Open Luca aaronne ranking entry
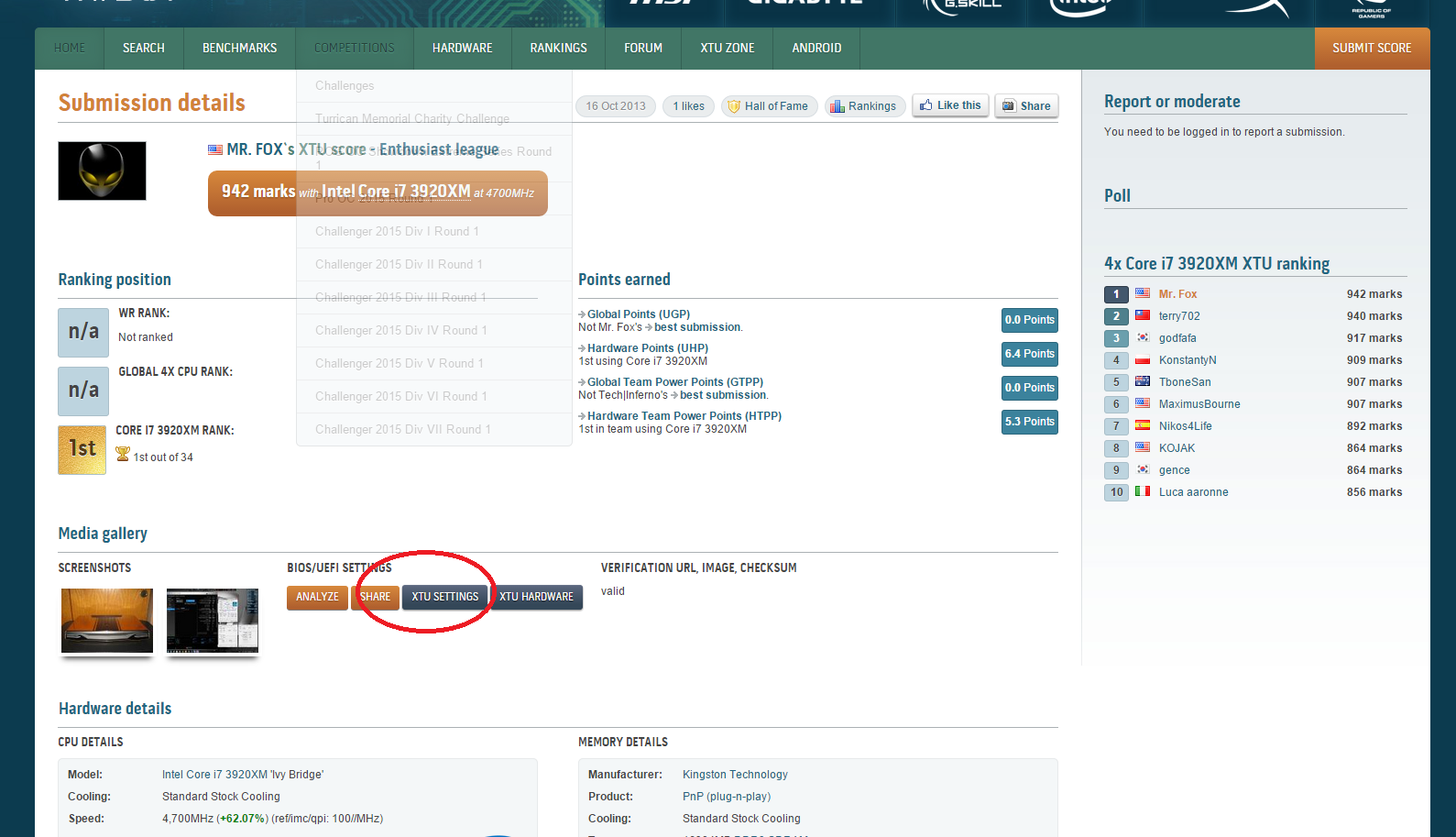This screenshot has height=837, width=1456. pyautogui.click(x=1193, y=492)
